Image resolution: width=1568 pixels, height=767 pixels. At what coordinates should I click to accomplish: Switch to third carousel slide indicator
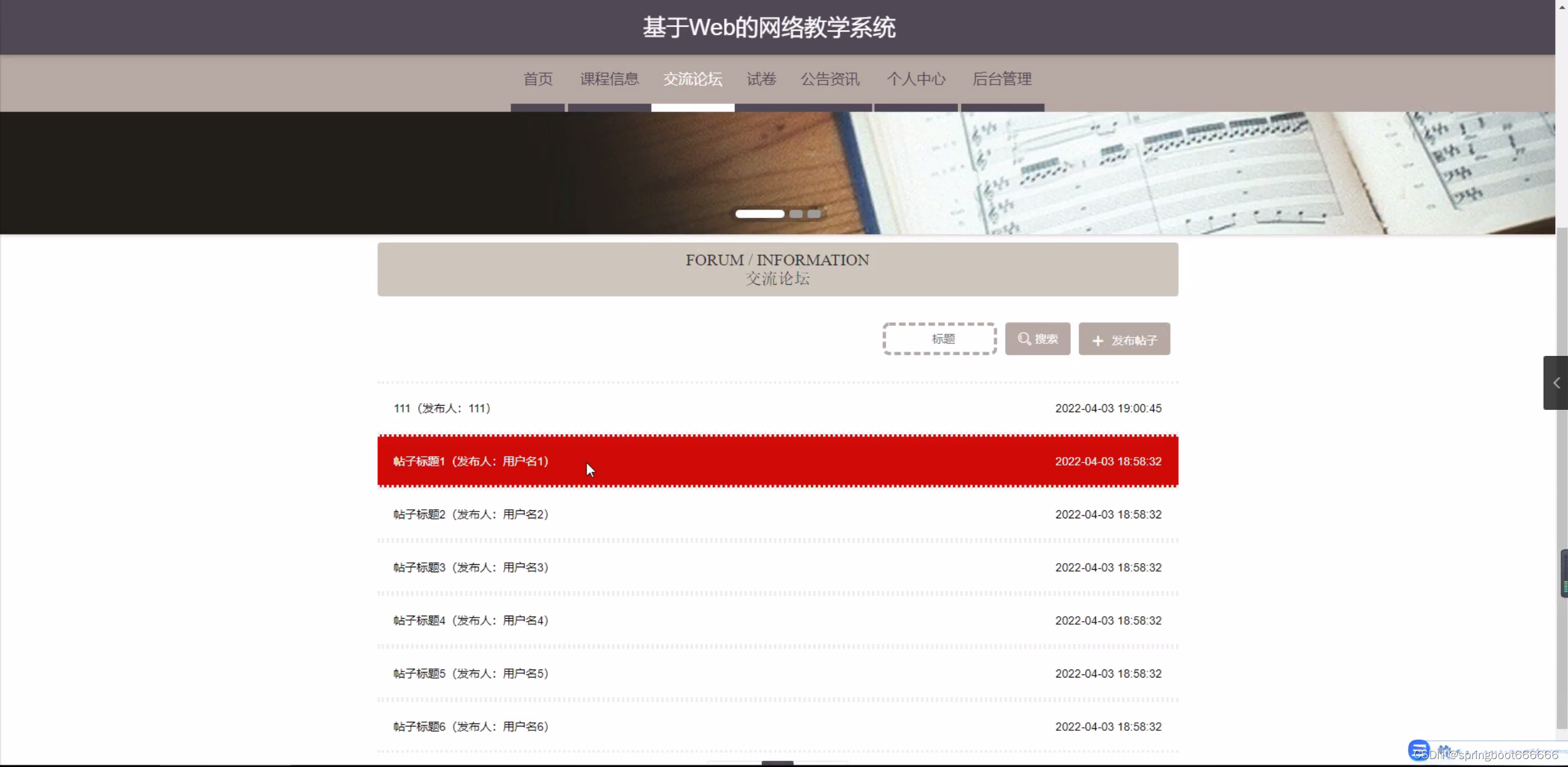click(813, 214)
